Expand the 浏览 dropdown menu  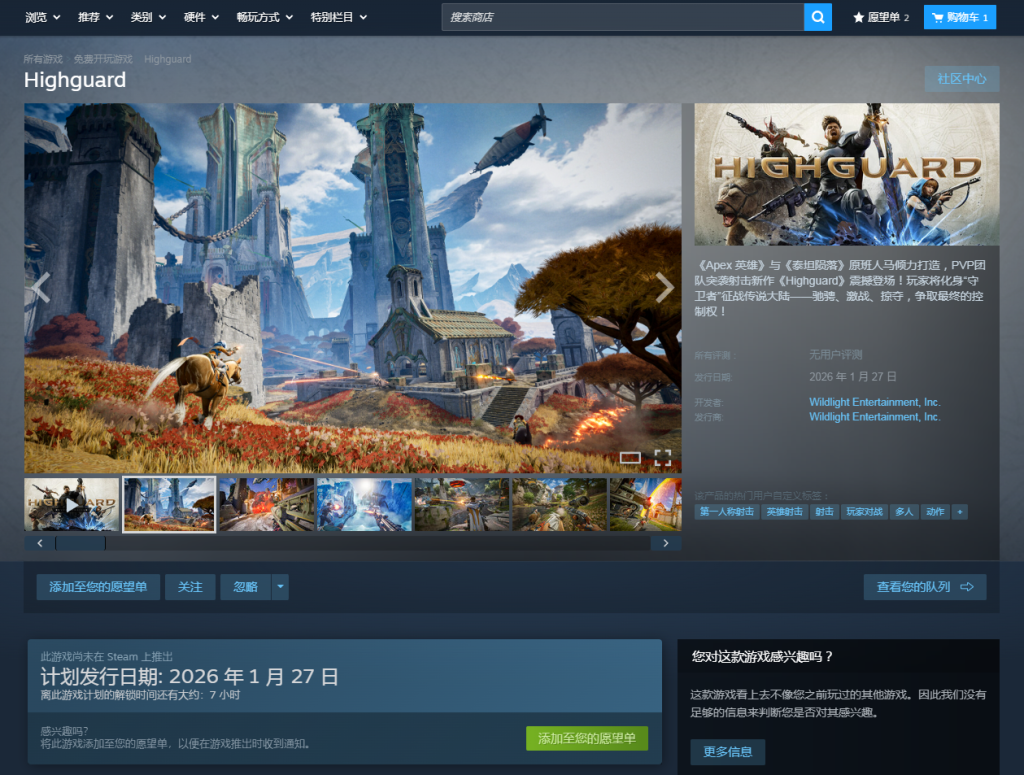coord(42,17)
